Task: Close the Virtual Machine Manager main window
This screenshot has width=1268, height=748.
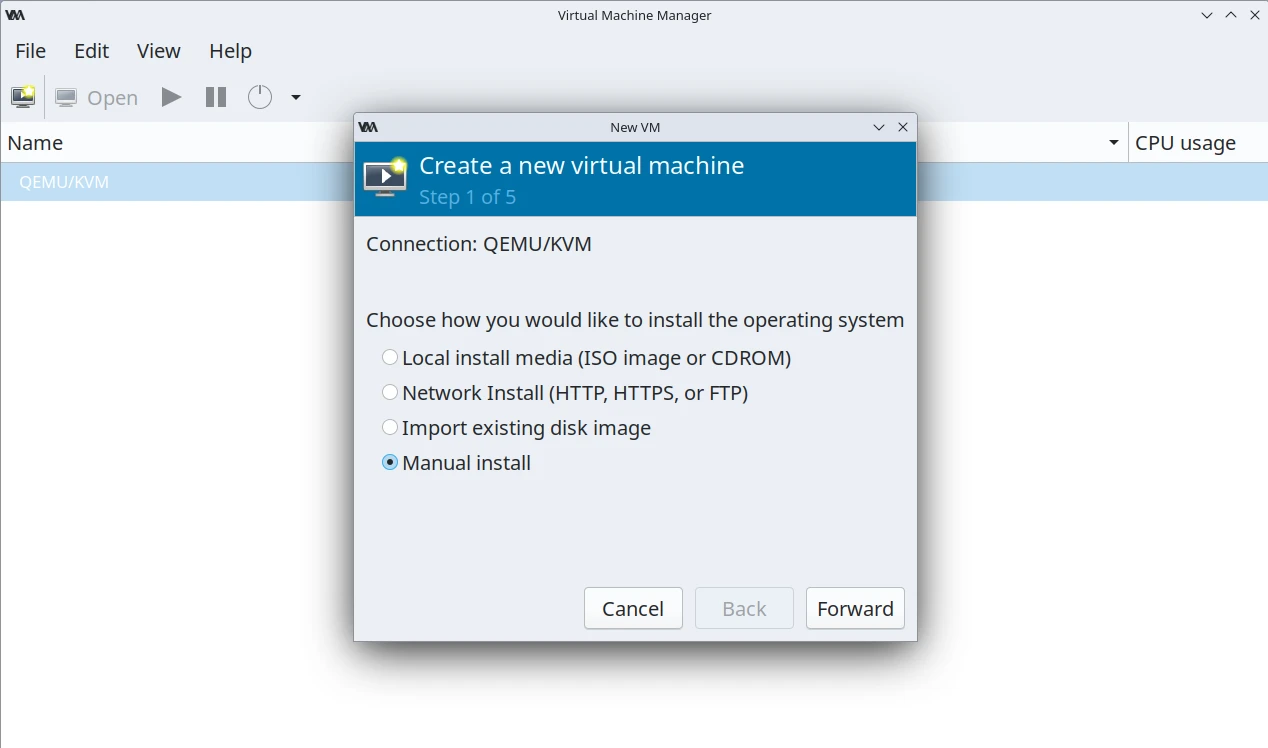Action: 1255,15
